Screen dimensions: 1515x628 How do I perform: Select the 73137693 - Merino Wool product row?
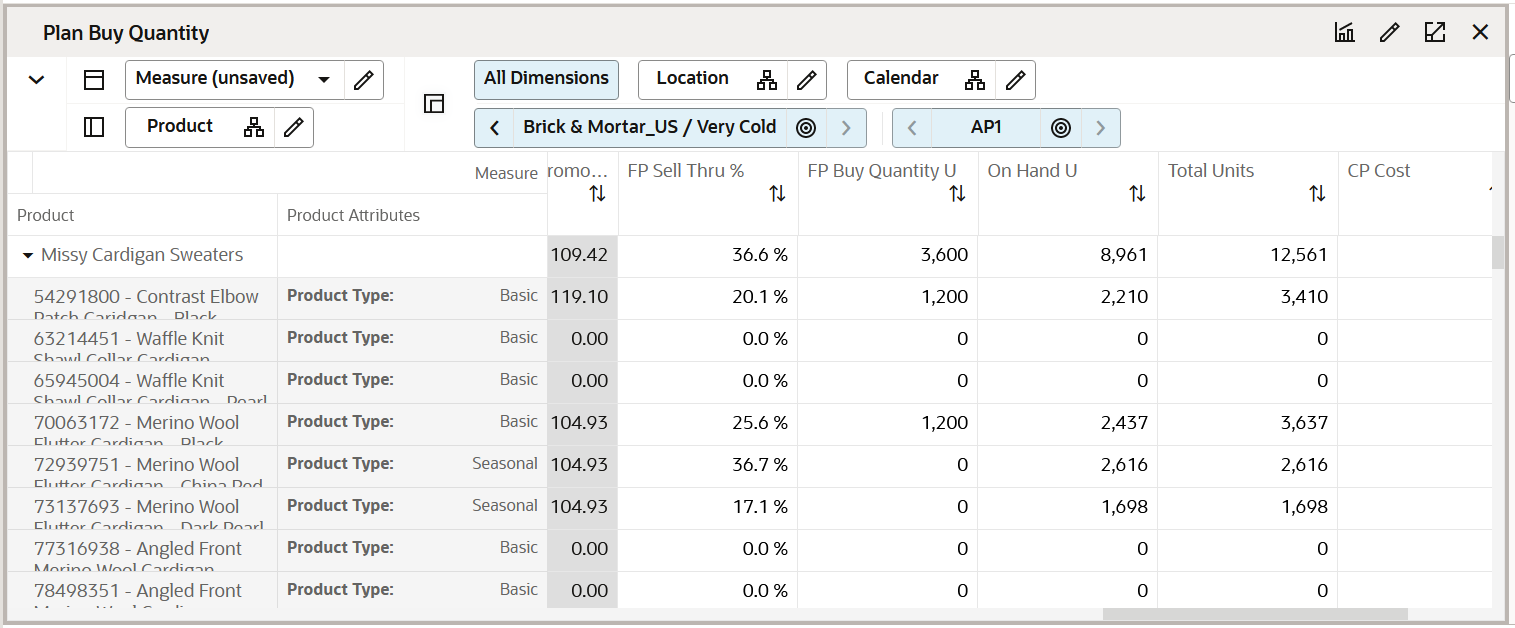click(x=144, y=509)
